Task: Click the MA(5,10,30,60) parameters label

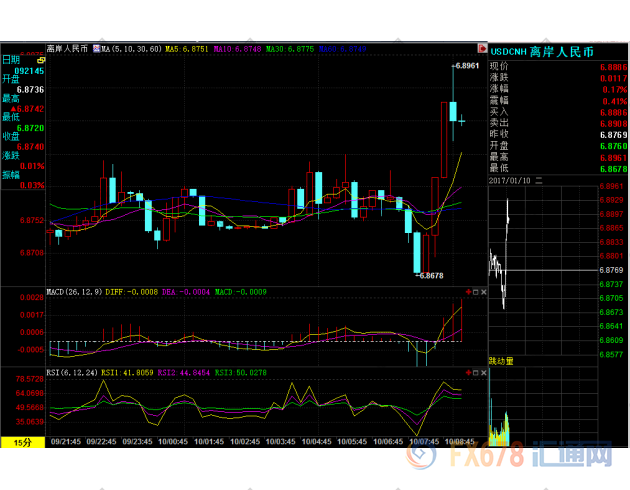Action: click(x=131, y=48)
